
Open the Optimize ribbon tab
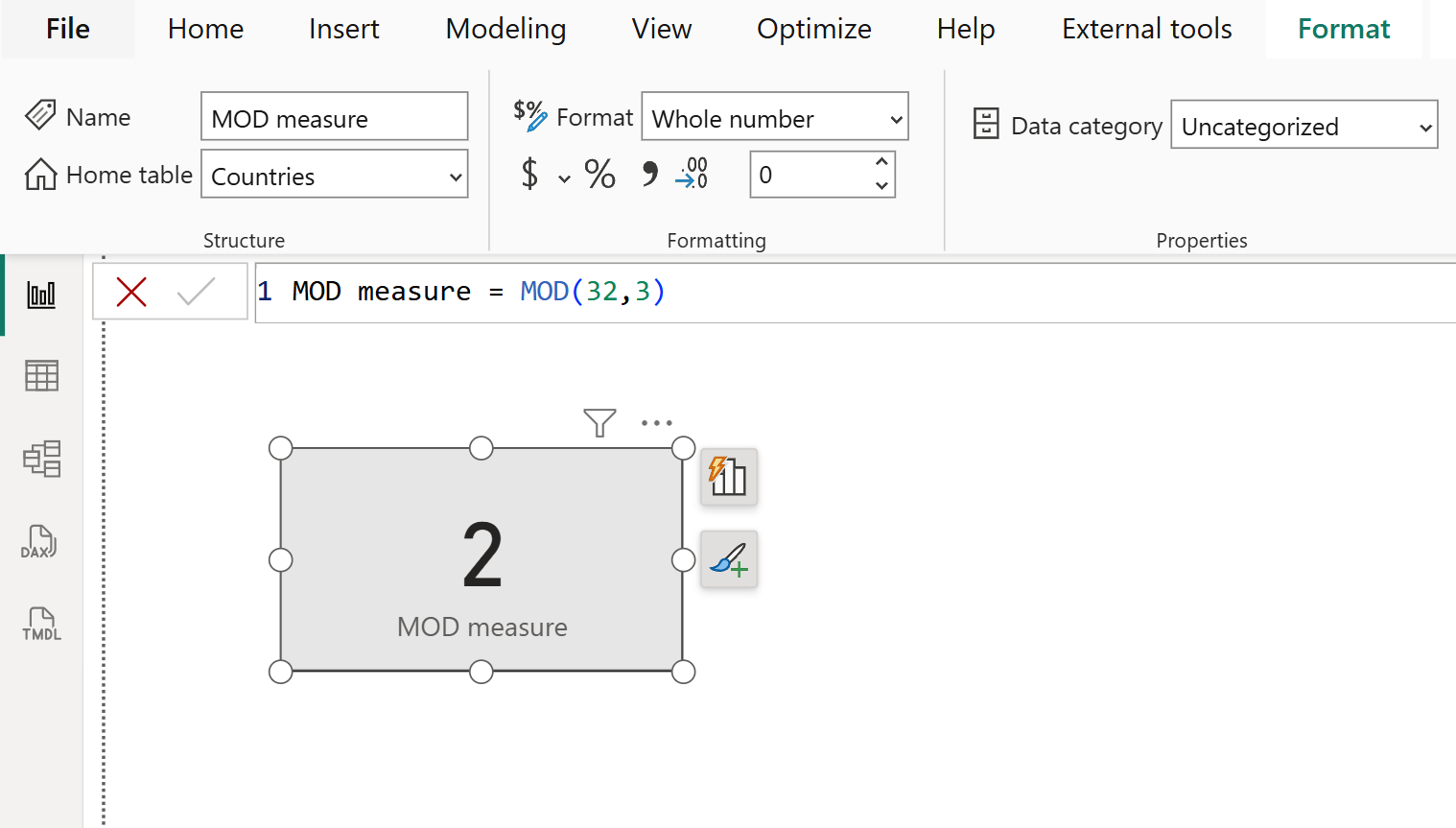(x=813, y=29)
